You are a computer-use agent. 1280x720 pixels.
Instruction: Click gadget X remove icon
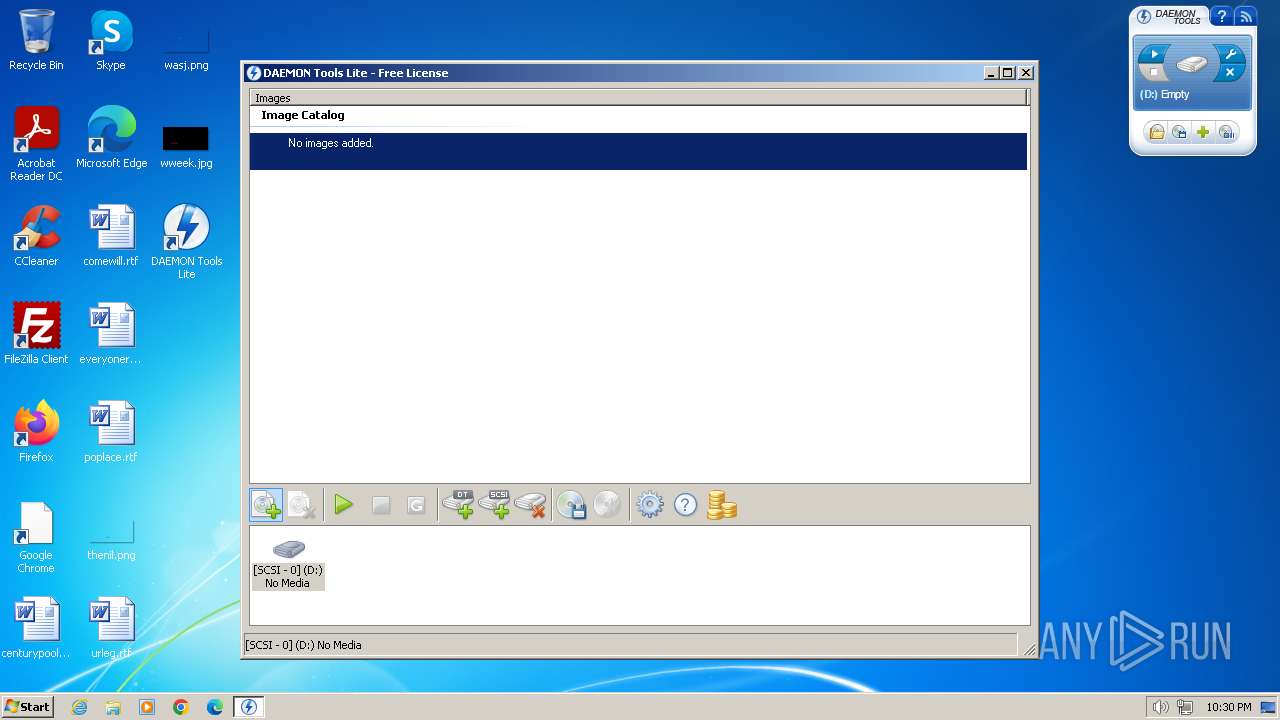[x=1231, y=73]
